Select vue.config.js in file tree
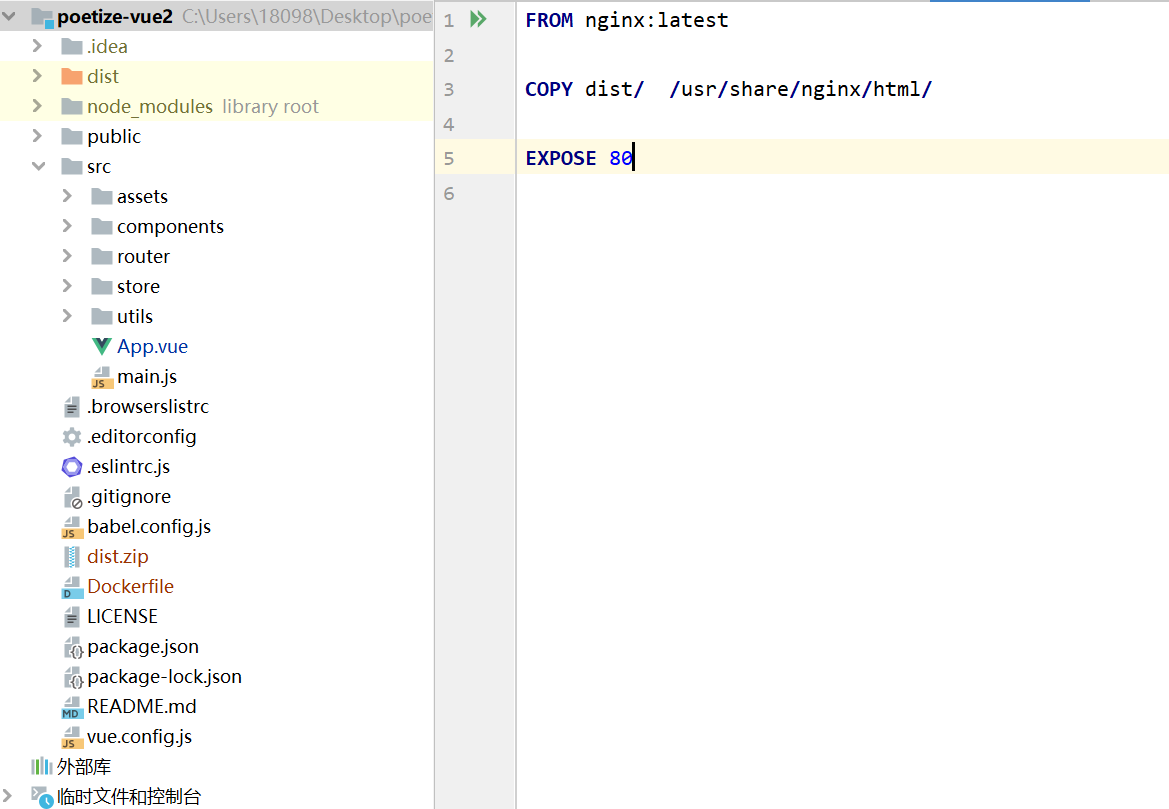The image size is (1169, 809). (x=139, y=737)
